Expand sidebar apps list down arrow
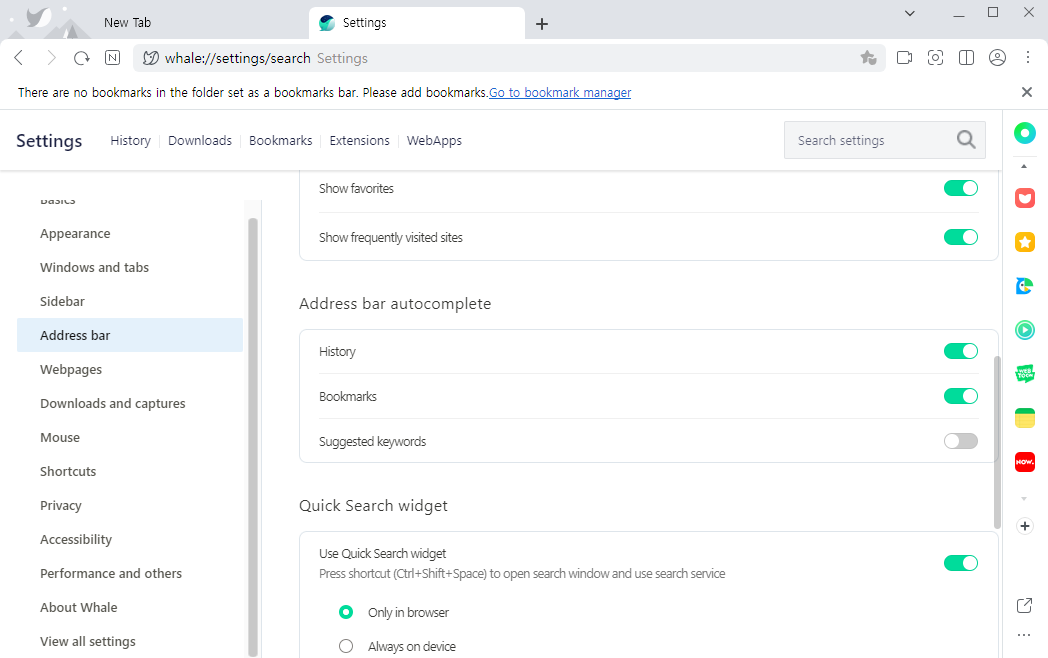Viewport: 1048px width, 658px height. point(1024,499)
